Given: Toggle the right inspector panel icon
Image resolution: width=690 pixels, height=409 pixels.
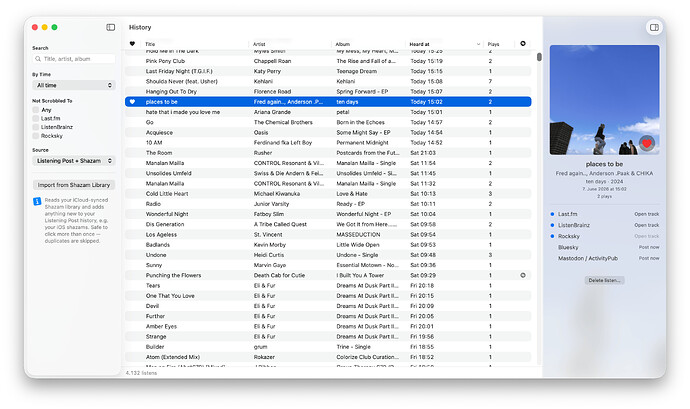Looking at the screenshot, I should [654, 27].
